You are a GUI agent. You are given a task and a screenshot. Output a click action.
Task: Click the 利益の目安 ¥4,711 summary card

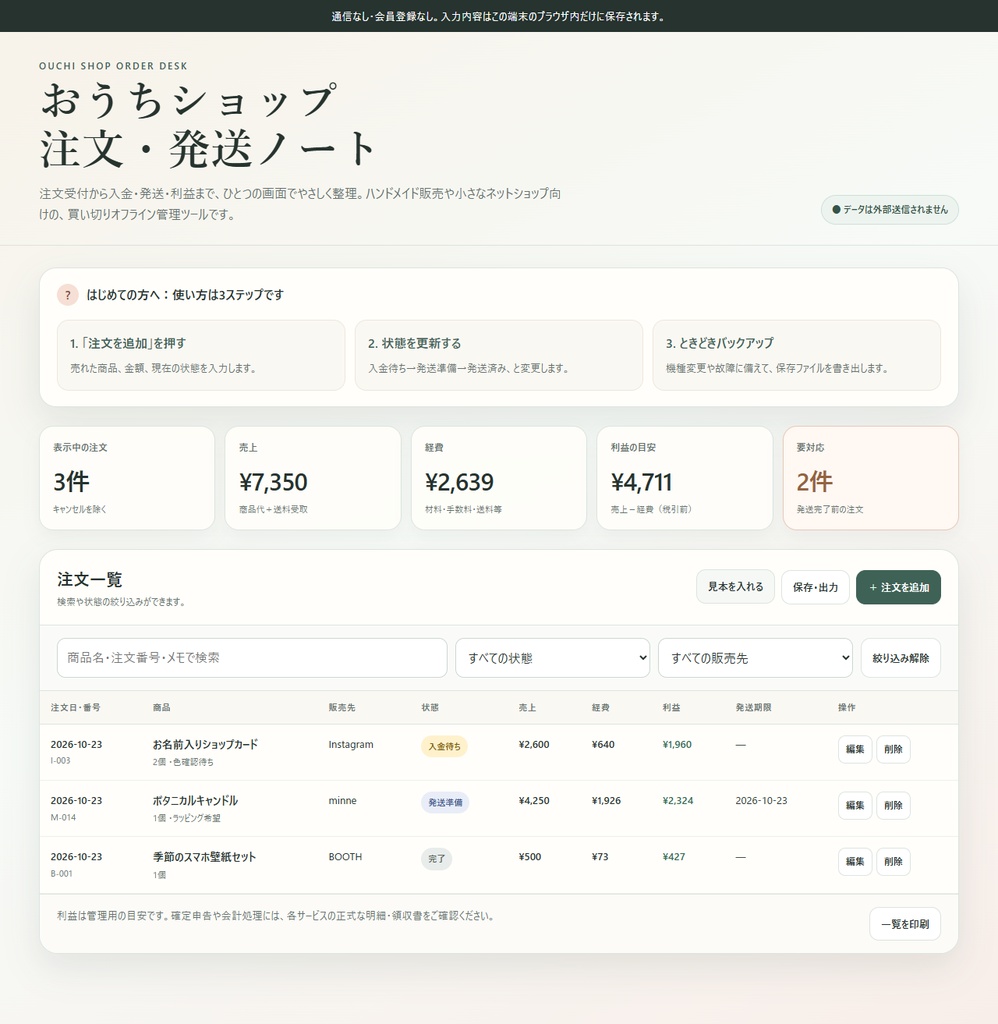click(x=684, y=478)
